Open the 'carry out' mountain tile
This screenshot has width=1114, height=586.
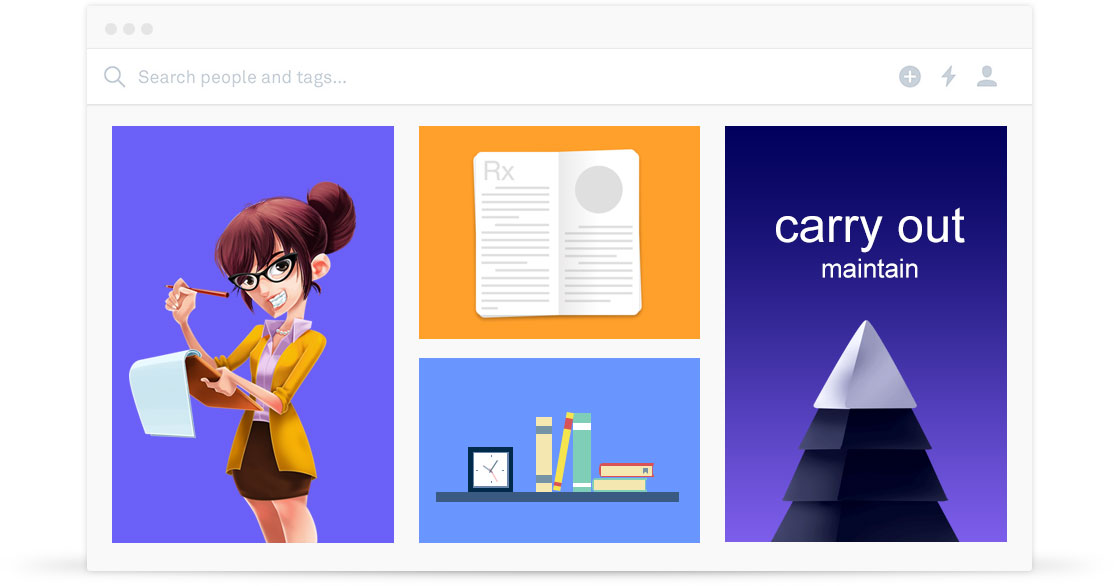[865, 335]
